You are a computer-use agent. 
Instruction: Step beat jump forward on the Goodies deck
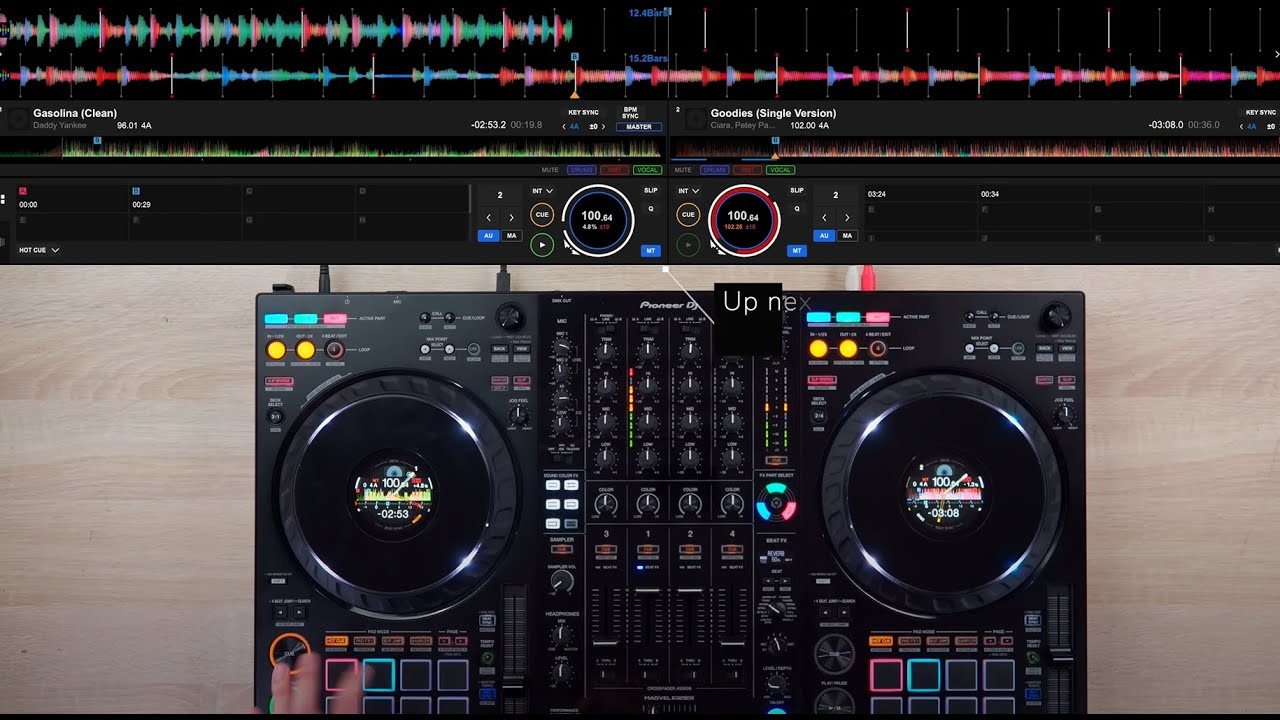click(x=847, y=217)
